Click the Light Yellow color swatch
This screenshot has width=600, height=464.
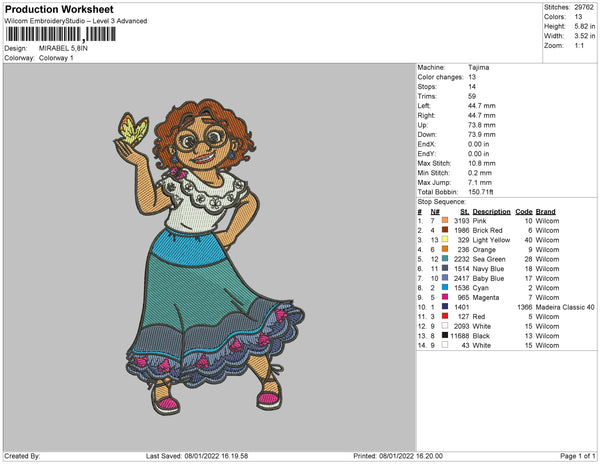coord(445,239)
